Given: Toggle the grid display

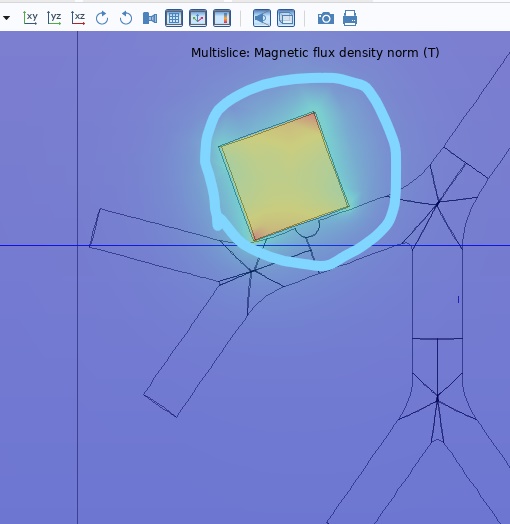Looking at the screenshot, I should click(x=174, y=18).
